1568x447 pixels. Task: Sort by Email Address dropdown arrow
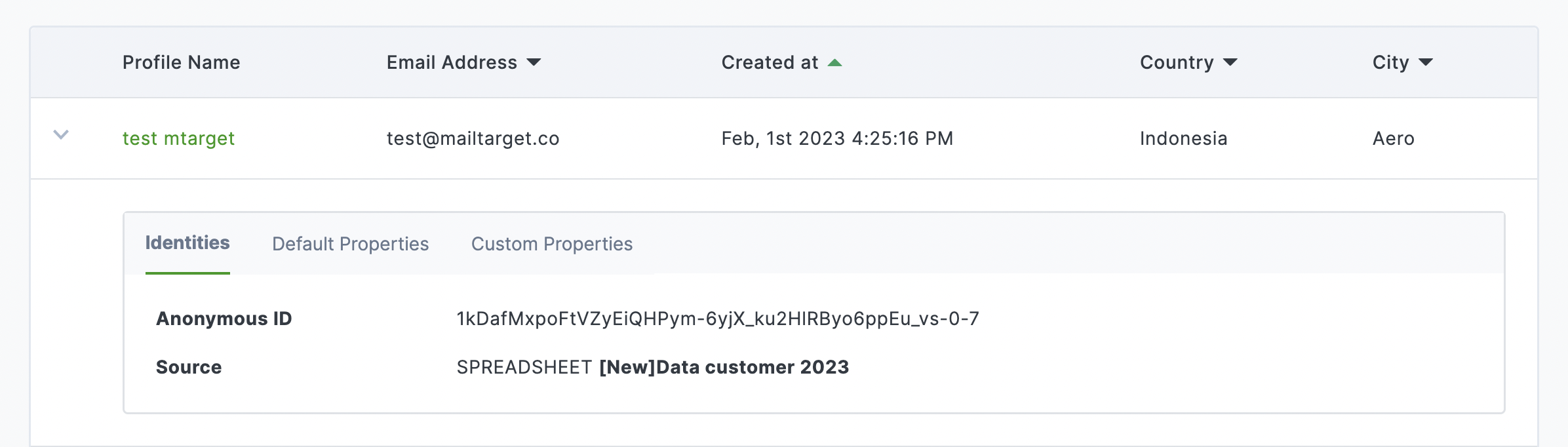pos(534,62)
